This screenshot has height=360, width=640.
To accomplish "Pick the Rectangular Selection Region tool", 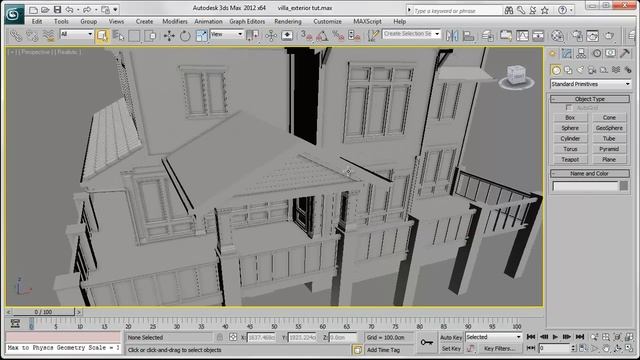I will coord(134,36).
